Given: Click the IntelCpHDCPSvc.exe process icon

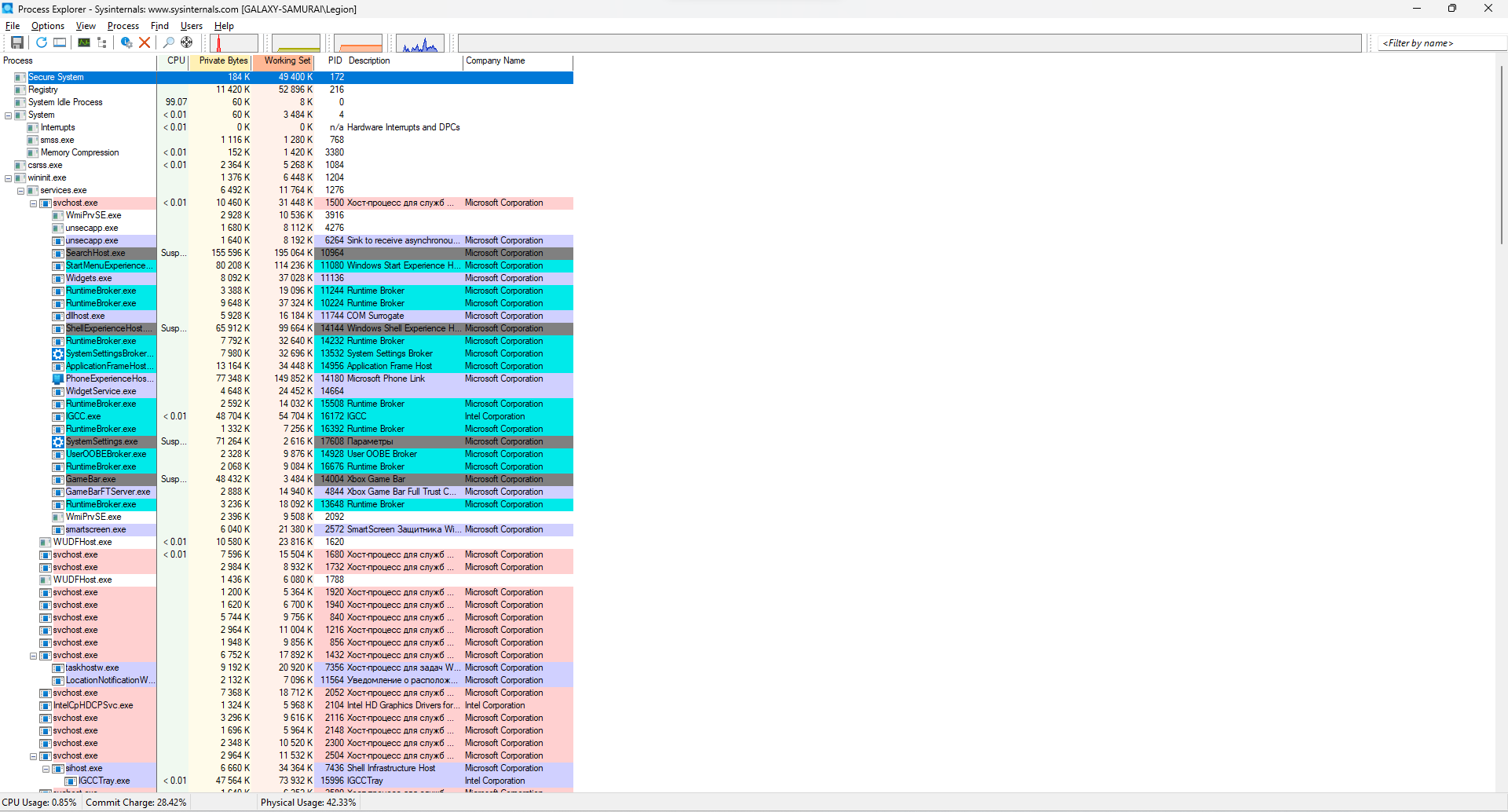Looking at the screenshot, I should click(x=46, y=705).
